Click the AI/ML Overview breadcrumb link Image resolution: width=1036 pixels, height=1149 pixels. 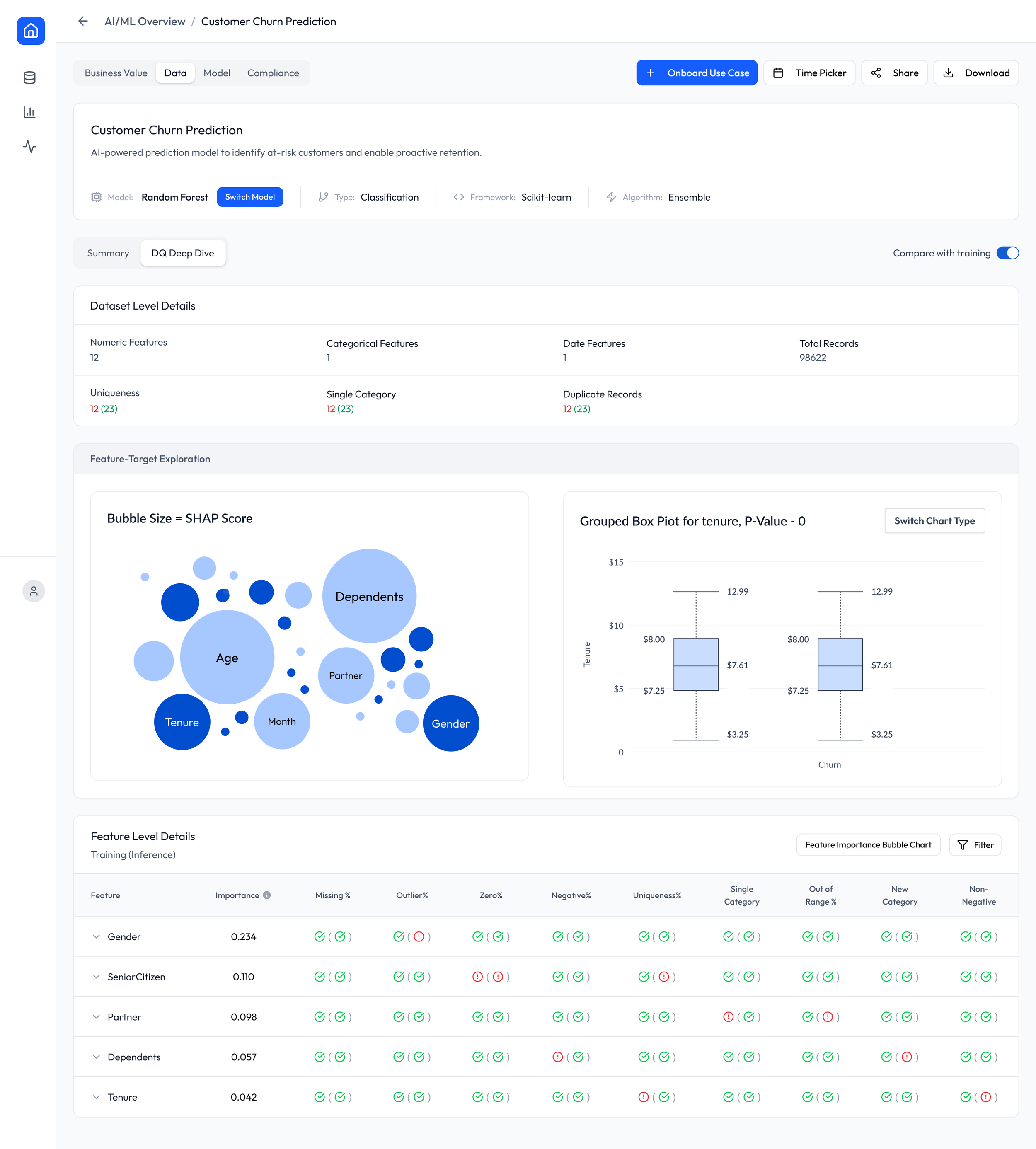pos(145,22)
